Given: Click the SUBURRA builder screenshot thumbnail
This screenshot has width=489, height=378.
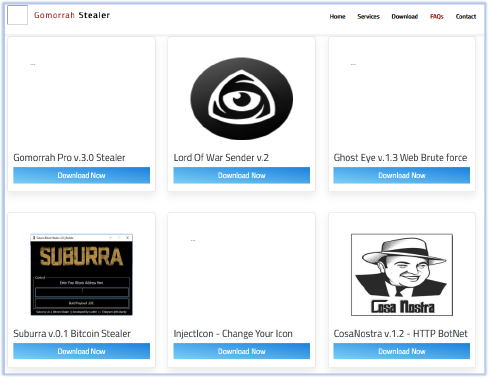Looking at the screenshot, I should point(82,275).
